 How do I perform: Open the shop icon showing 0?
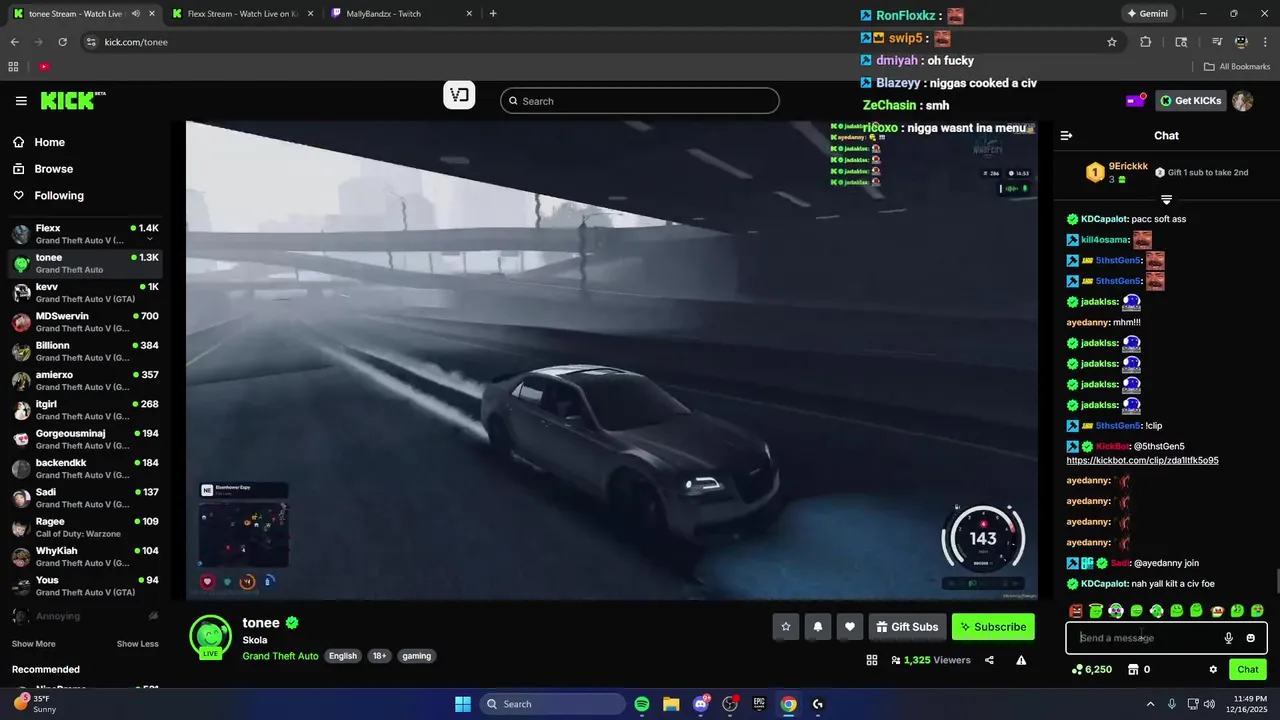point(1139,670)
